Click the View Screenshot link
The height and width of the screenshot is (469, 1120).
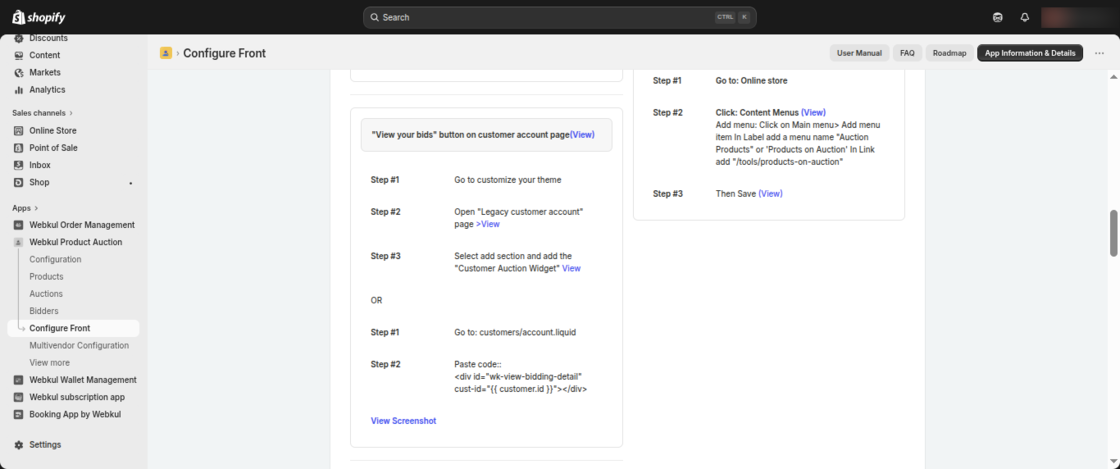pos(404,421)
